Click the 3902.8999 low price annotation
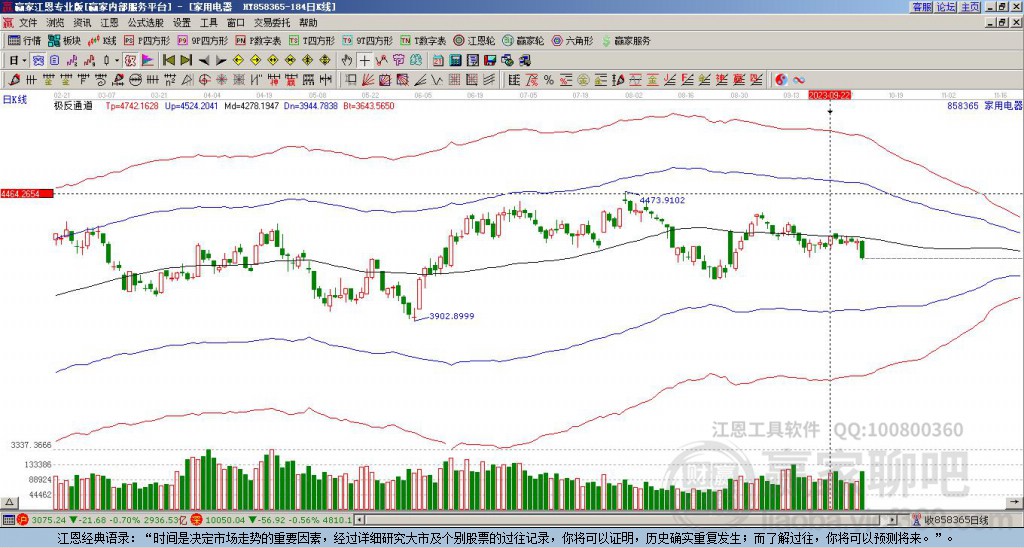1024x548 pixels. click(451, 316)
